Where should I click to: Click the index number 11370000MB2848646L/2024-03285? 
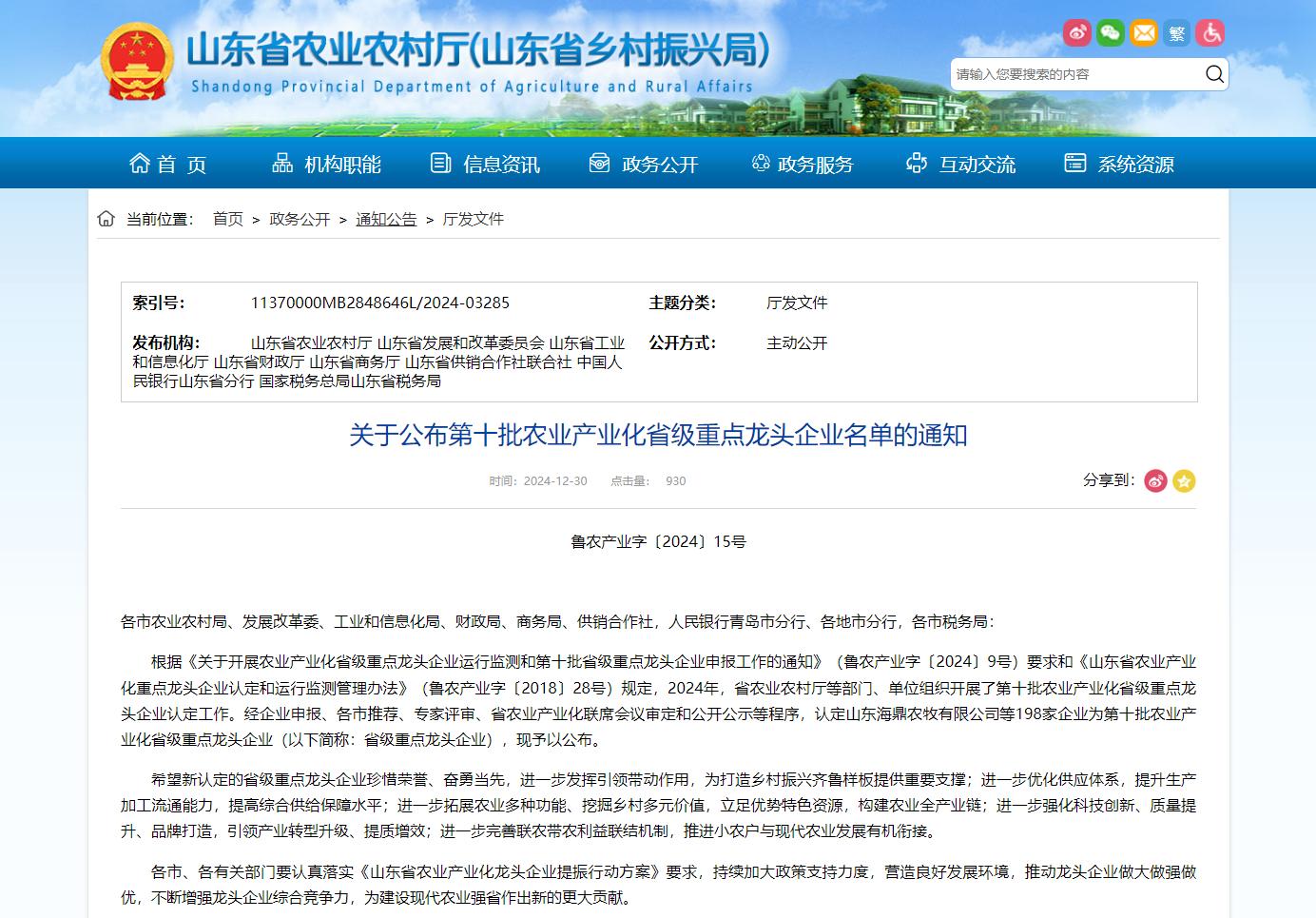pos(380,303)
